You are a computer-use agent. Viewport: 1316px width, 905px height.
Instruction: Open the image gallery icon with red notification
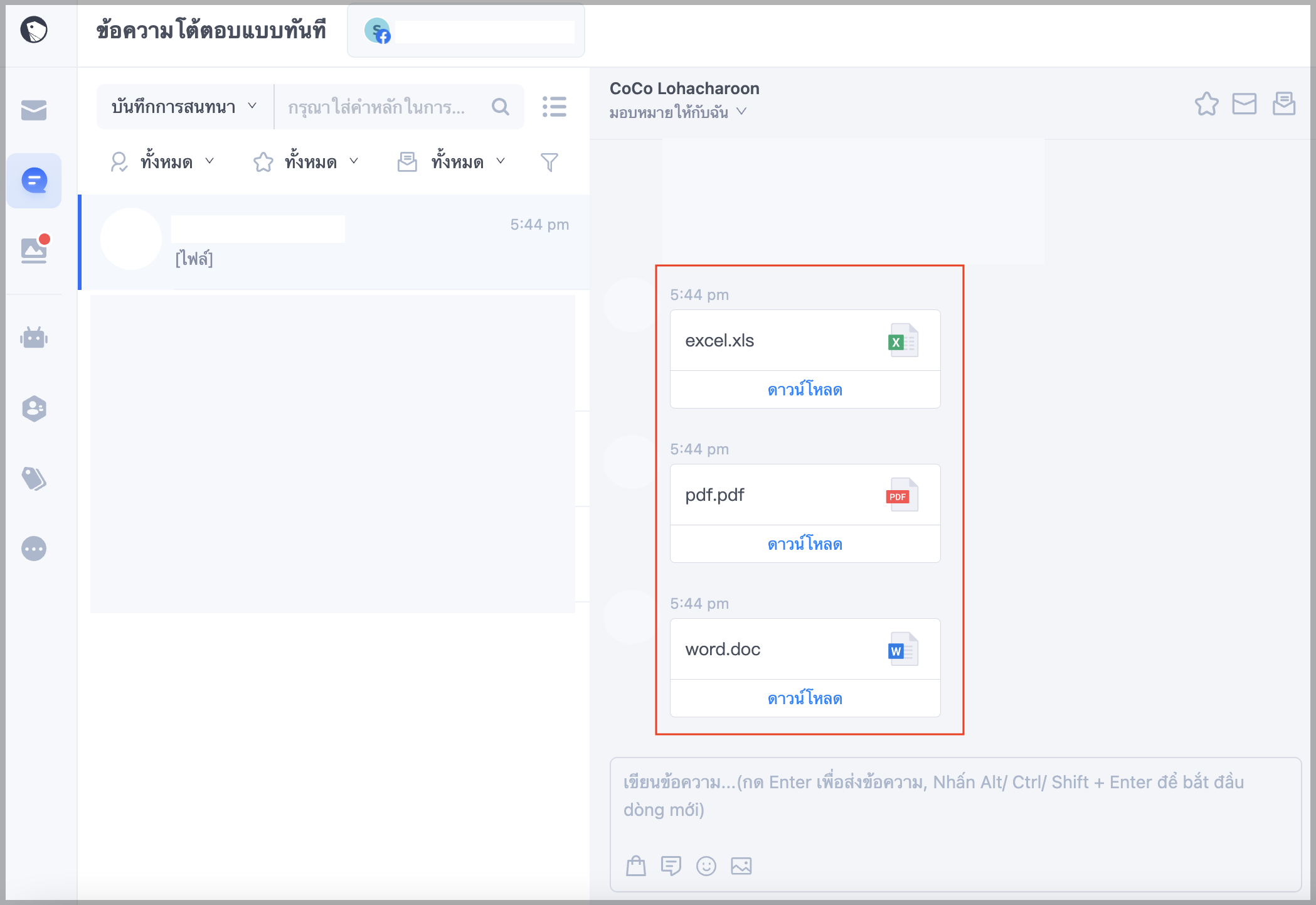click(34, 249)
